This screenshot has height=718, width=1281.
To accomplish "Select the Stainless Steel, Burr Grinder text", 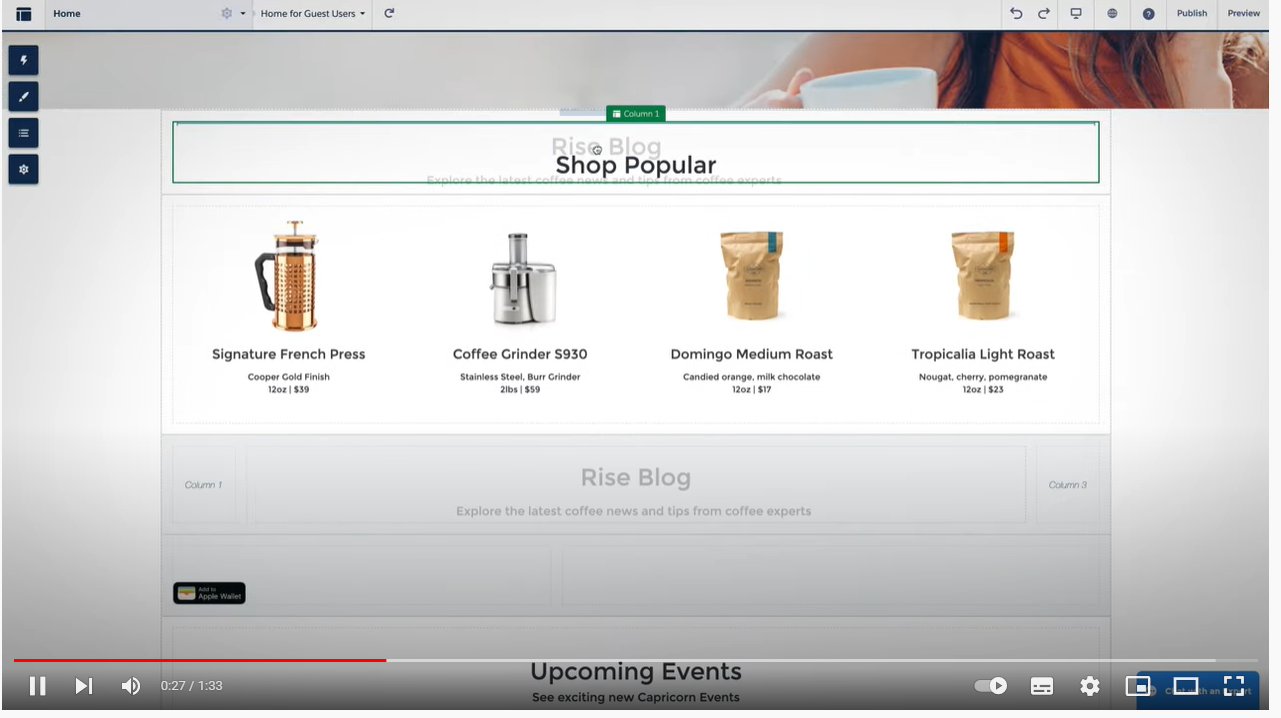I will tap(520, 377).
